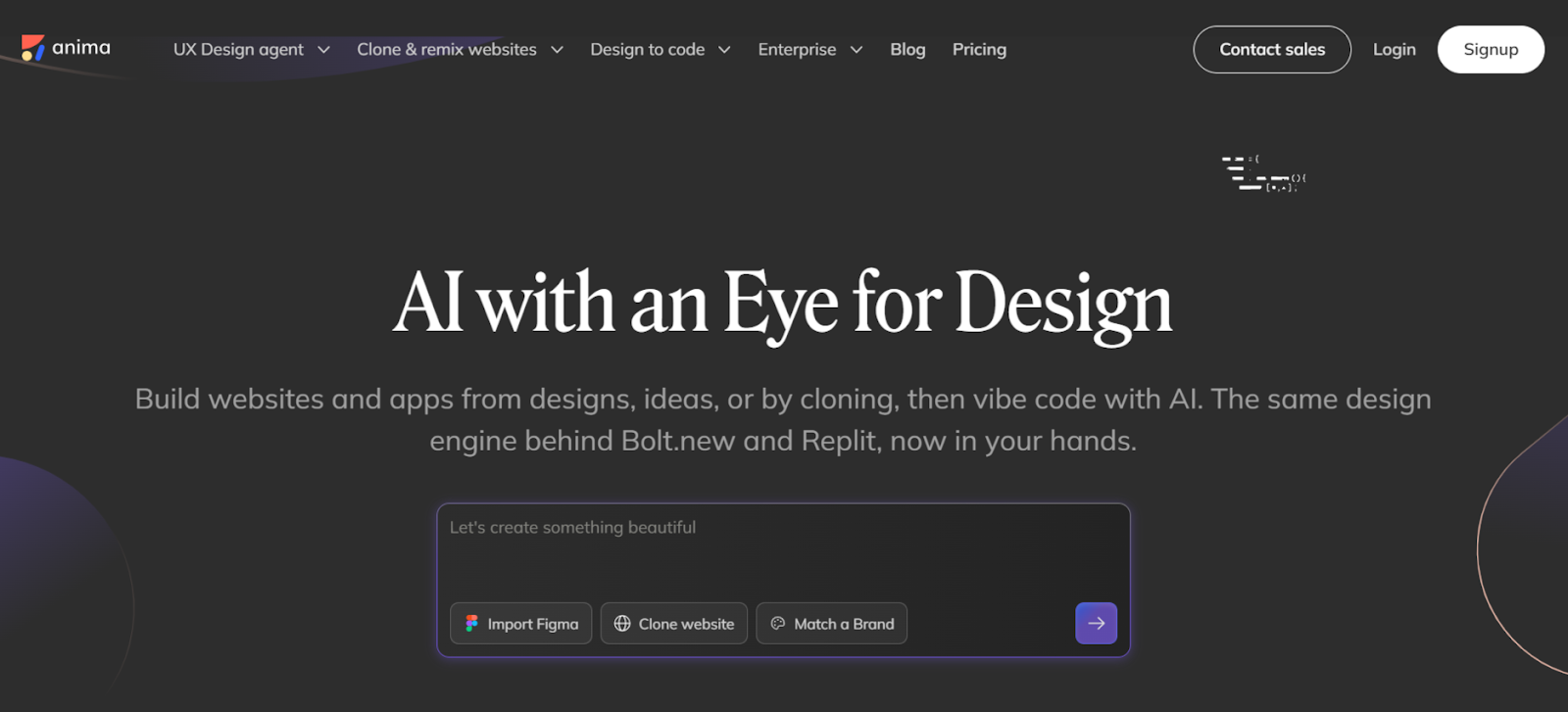Open the Enterprise menu
This screenshot has height=712, width=1568.
point(809,49)
